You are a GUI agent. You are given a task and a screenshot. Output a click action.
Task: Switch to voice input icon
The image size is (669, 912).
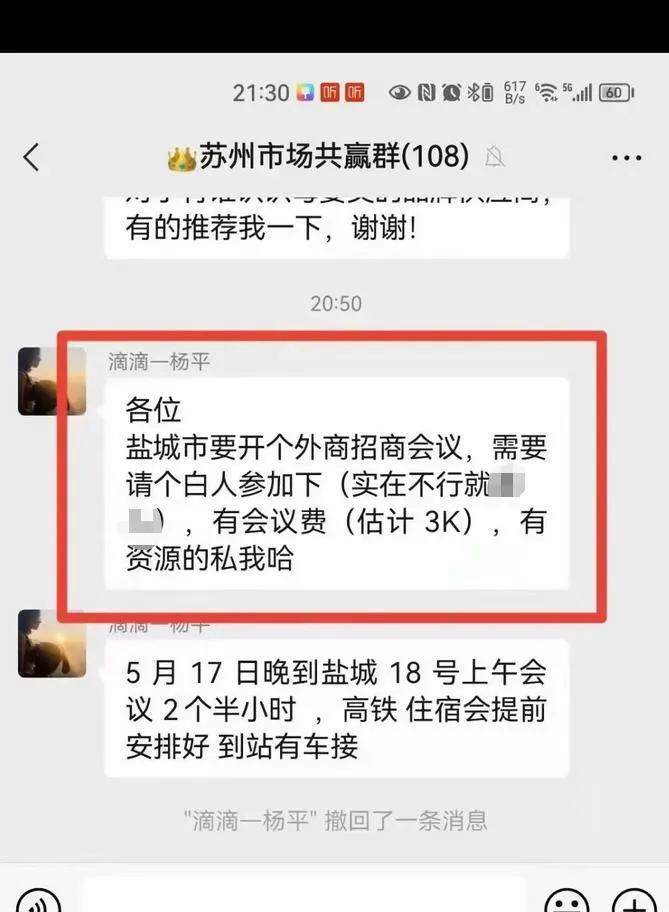[x=38, y=899]
